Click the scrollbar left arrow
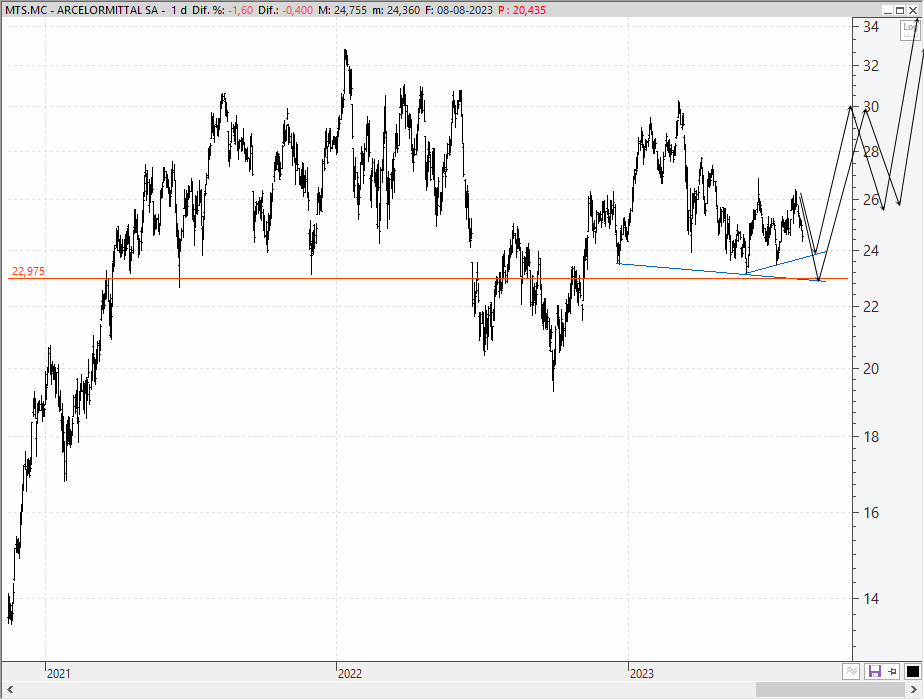Viewport: 924px width, 700px height. click(x=9, y=689)
